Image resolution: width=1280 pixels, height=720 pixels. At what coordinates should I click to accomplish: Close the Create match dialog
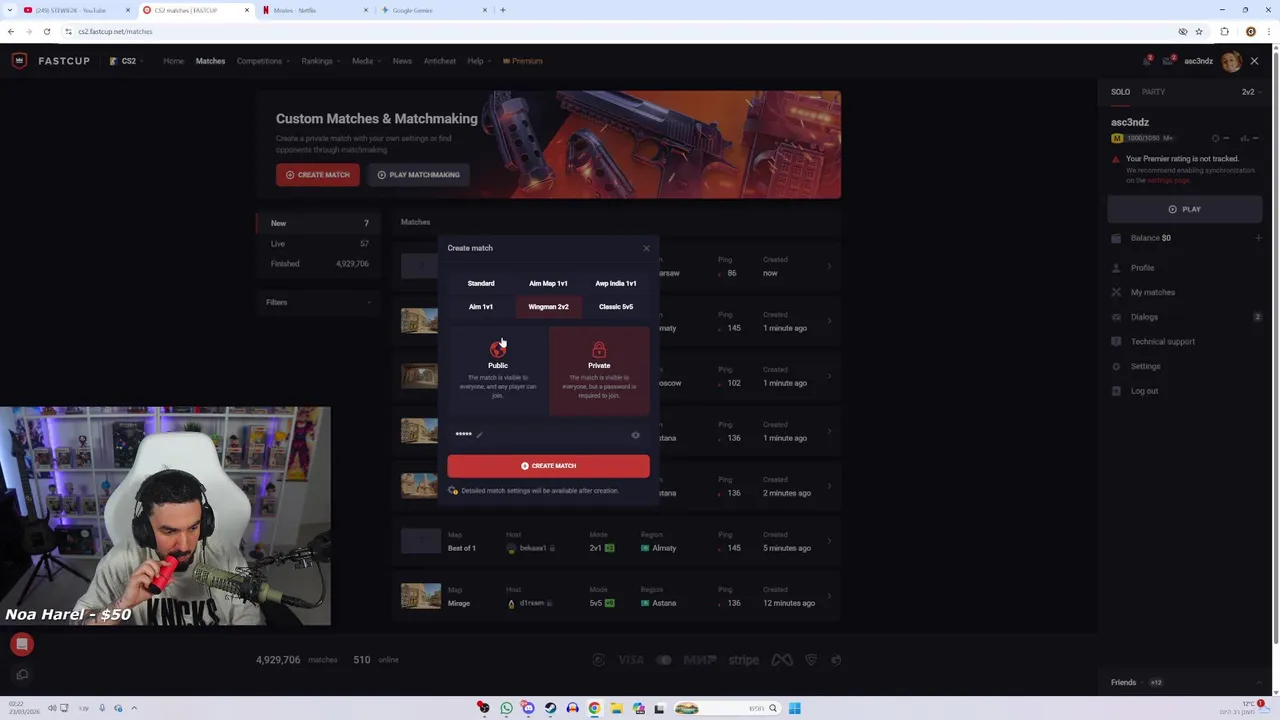point(646,248)
